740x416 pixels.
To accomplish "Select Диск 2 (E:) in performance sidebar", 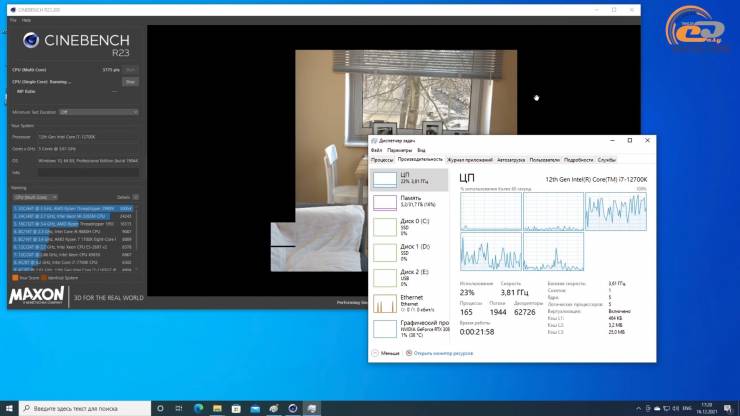I will (409, 278).
